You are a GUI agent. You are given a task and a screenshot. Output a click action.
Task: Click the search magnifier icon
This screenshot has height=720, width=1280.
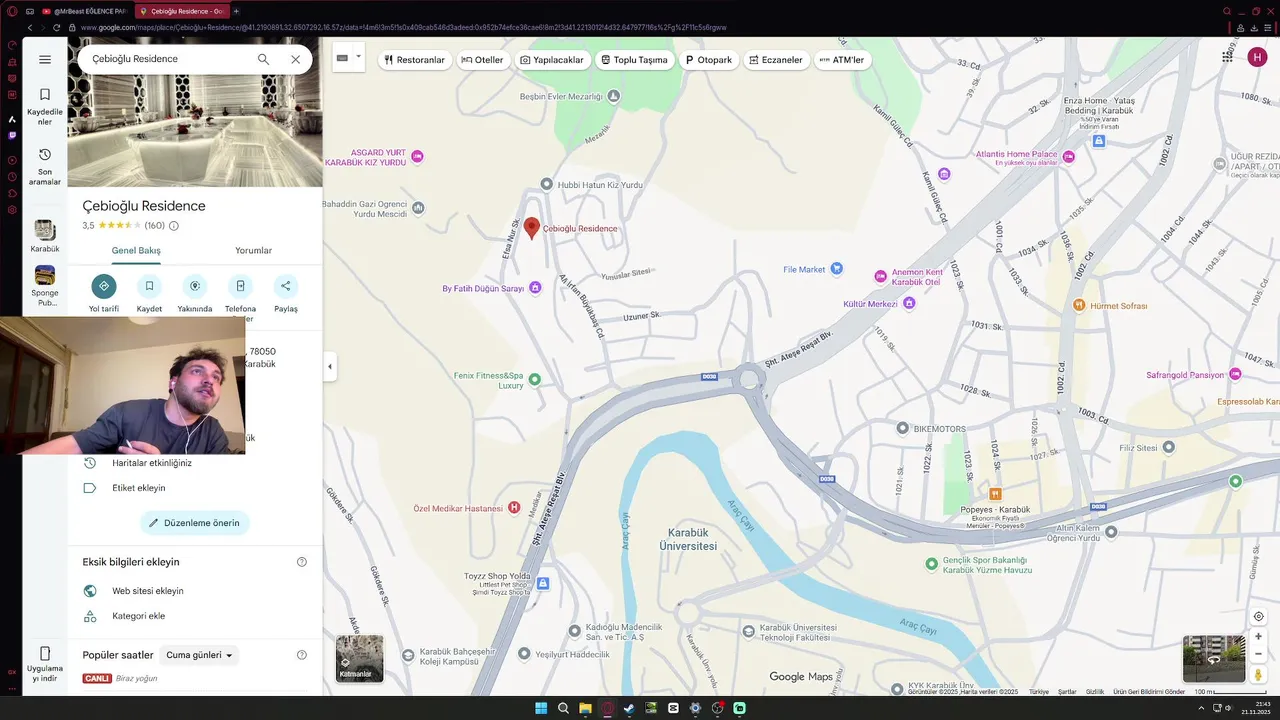[x=263, y=59]
